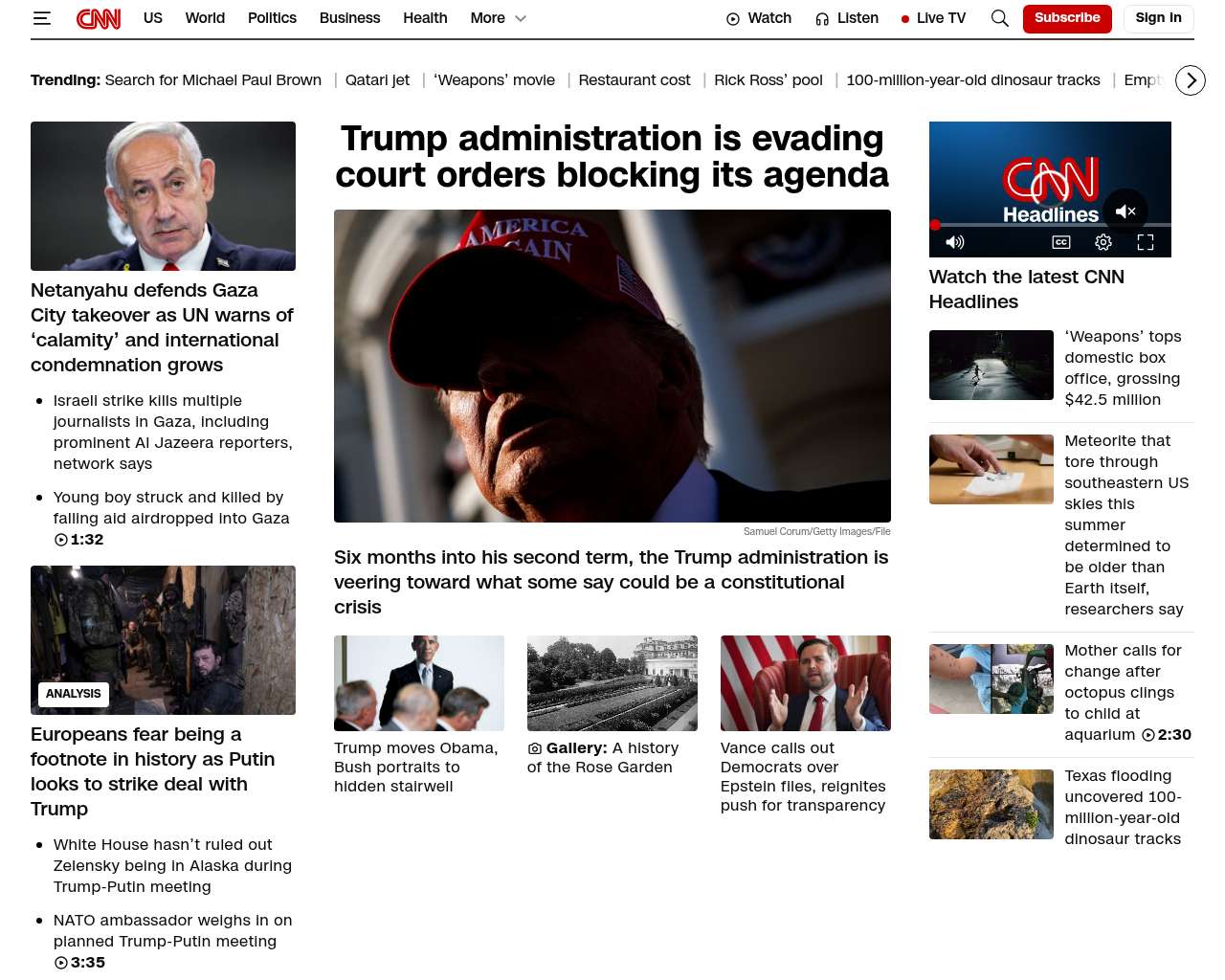This screenshot has height=980, width=1225.
Task: Click the CNN logo
Action: coord(99,18)
